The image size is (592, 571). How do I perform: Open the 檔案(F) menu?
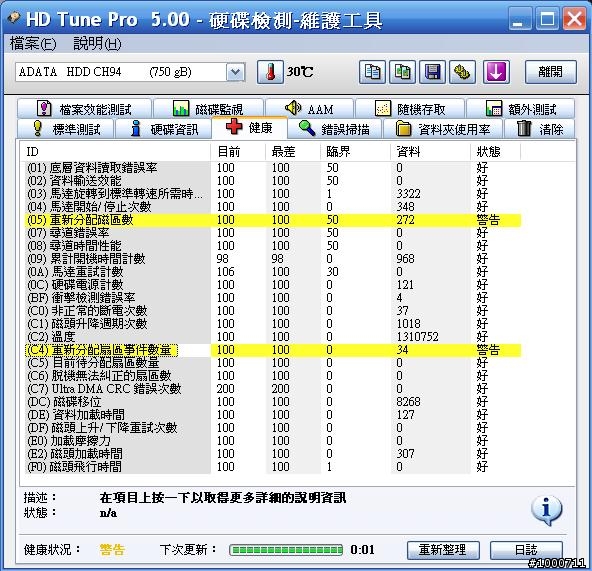(x=33, y=43)
